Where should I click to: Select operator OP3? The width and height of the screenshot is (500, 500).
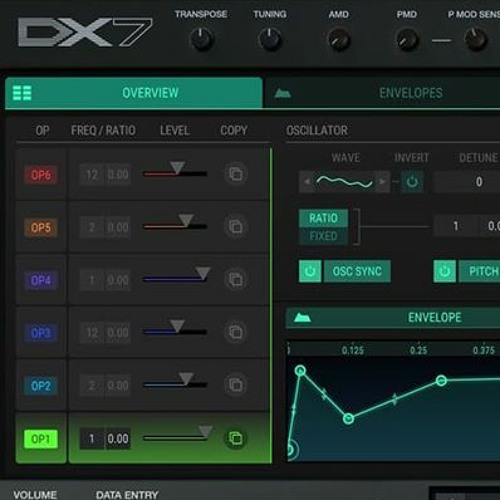41,333
